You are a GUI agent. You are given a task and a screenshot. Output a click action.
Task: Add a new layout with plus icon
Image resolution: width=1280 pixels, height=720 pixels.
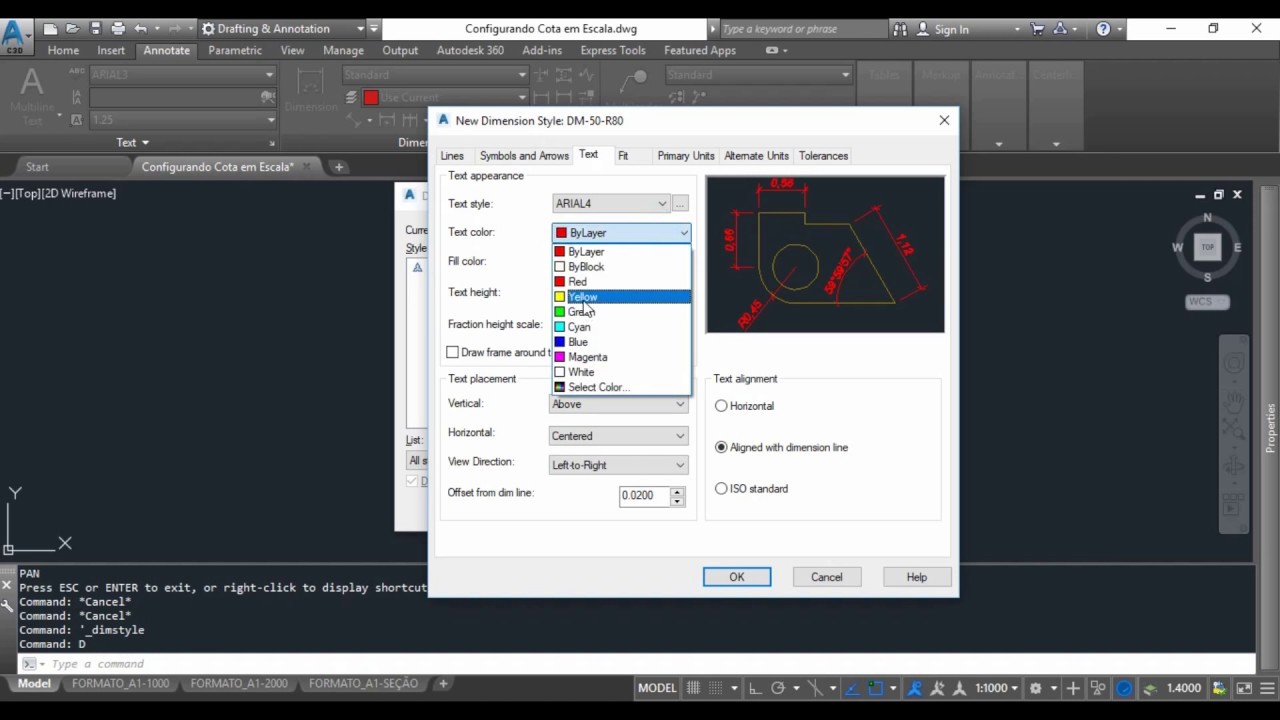(443, 684)
